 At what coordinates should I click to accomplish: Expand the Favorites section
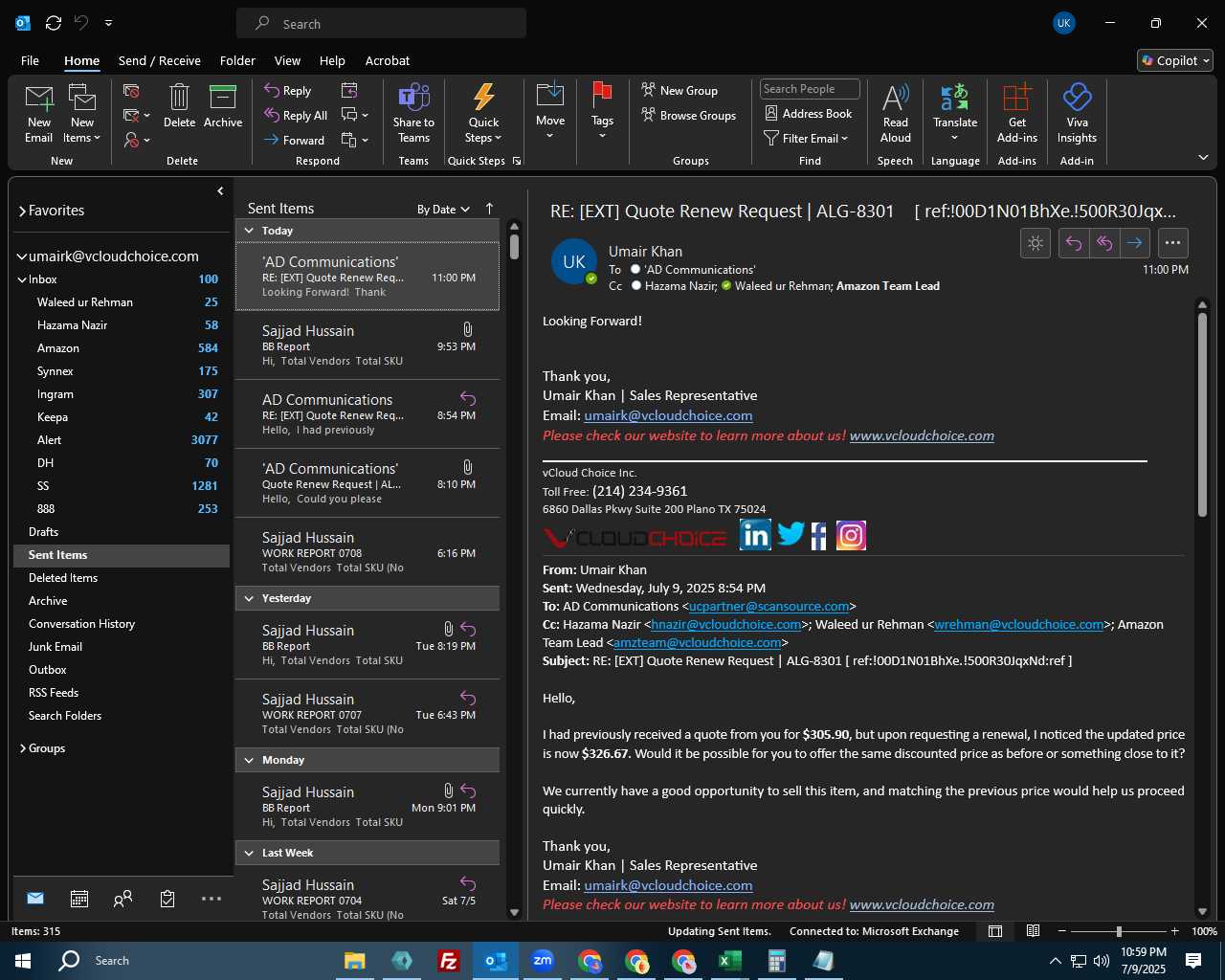point(22,211)
